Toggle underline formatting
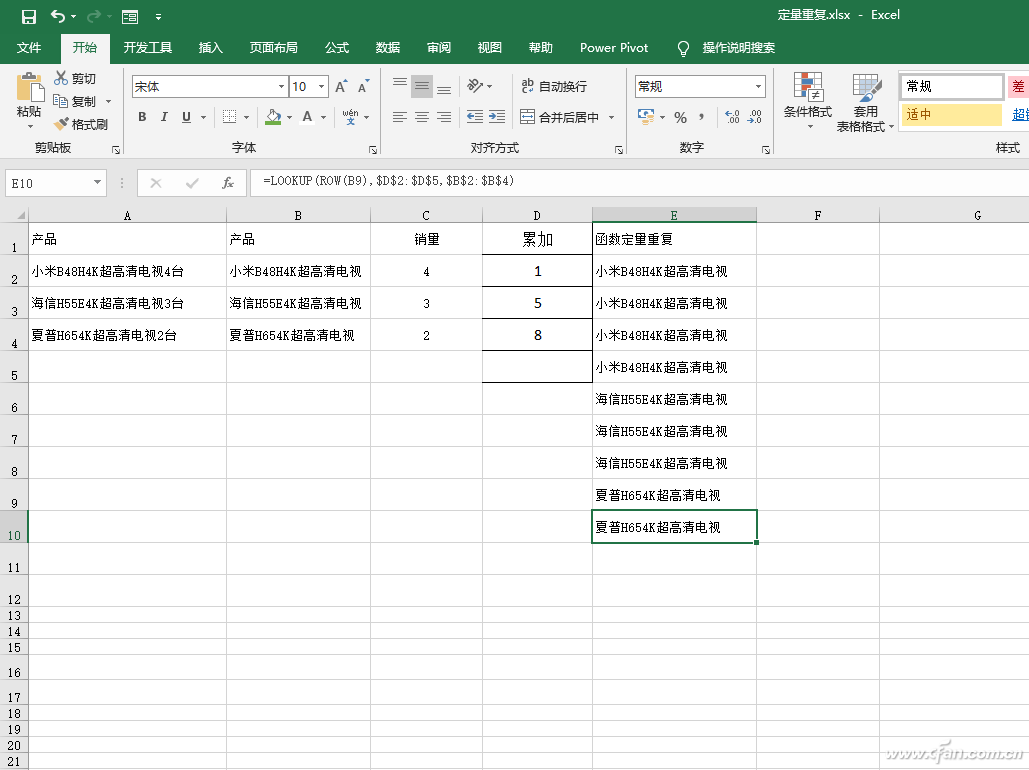 (x=186, y=117)
